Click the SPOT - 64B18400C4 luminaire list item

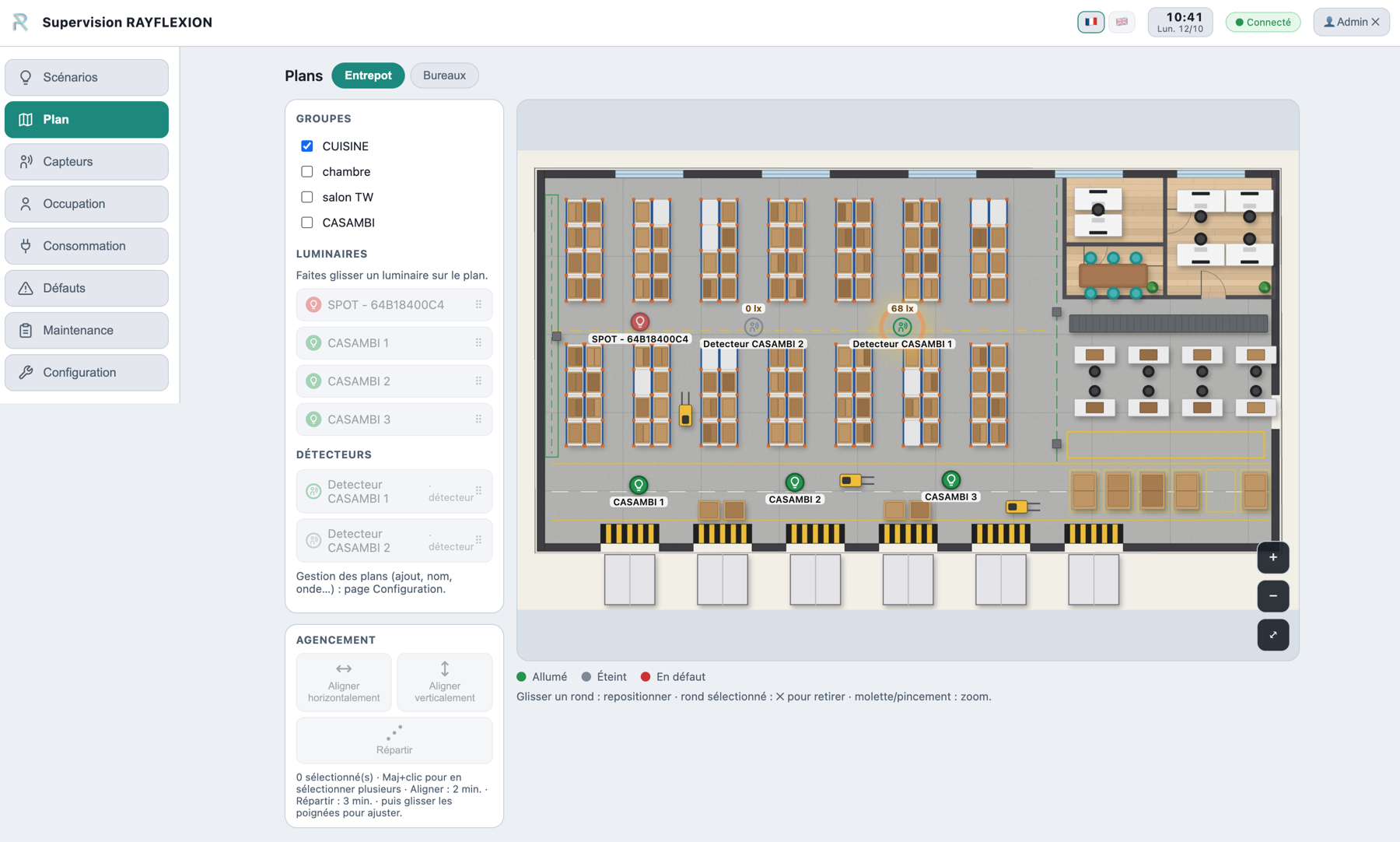tap(394, 305)
